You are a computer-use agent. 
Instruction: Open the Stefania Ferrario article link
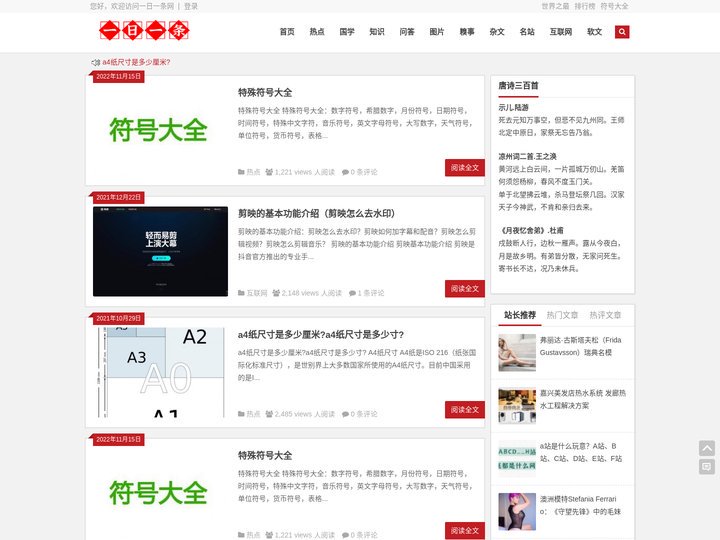click(580, 505)
